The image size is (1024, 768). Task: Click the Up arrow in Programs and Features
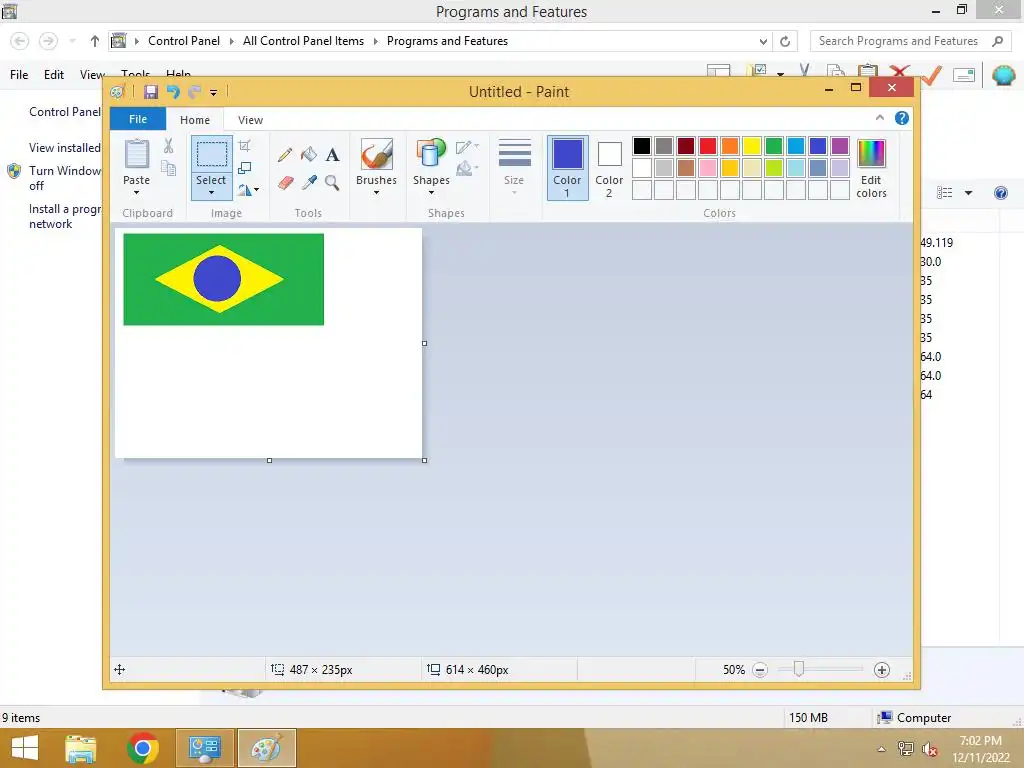coord(95,41)
